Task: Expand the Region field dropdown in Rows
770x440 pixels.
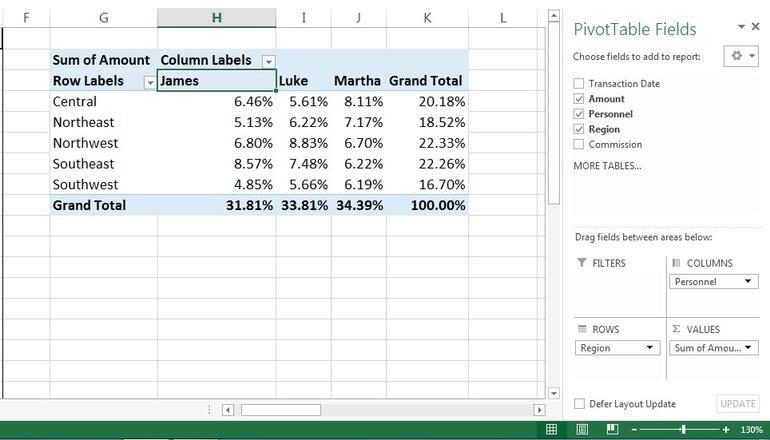Action: click(x=650, y=348)
